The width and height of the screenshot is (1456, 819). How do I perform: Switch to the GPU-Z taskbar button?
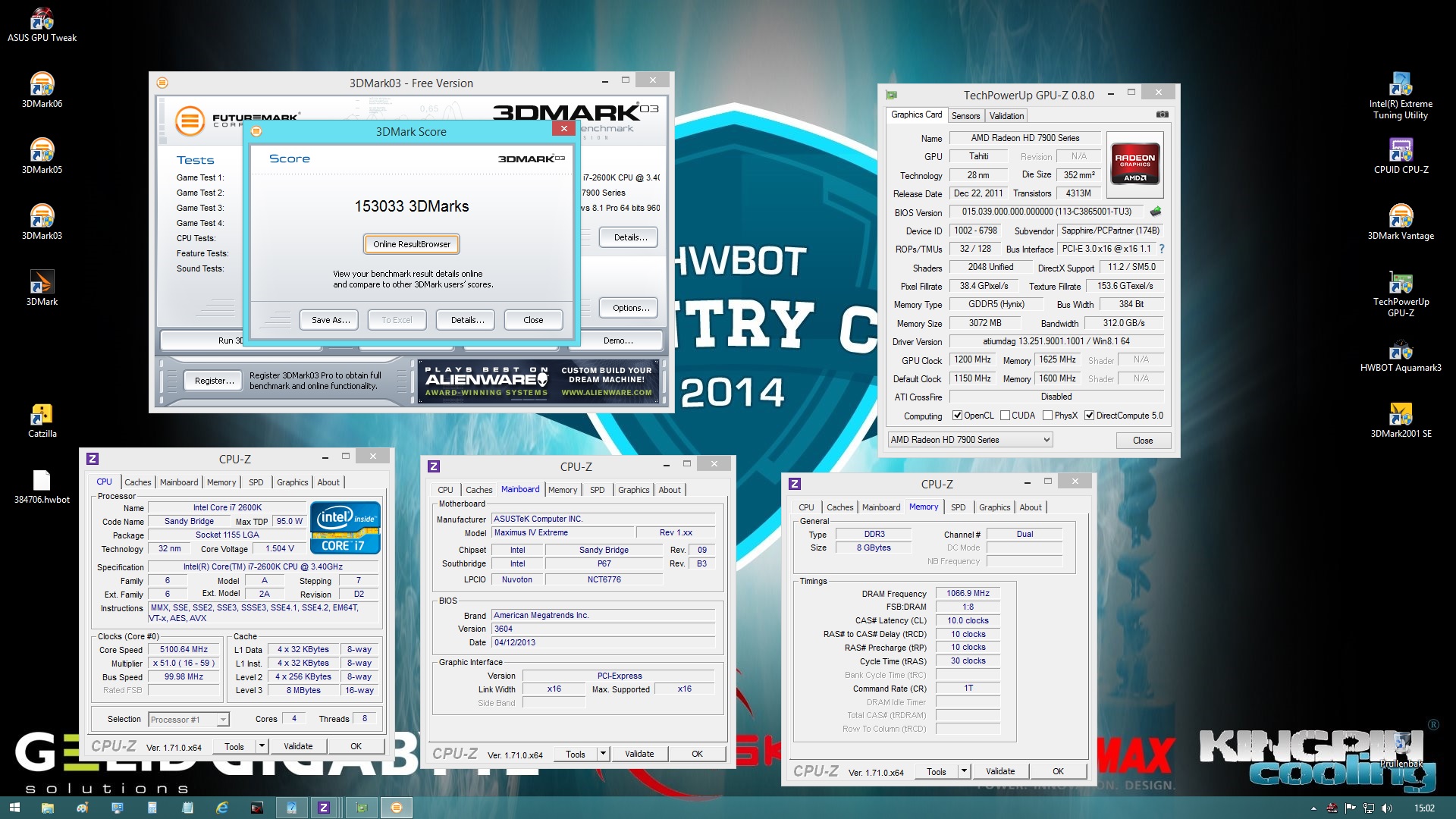361,808
